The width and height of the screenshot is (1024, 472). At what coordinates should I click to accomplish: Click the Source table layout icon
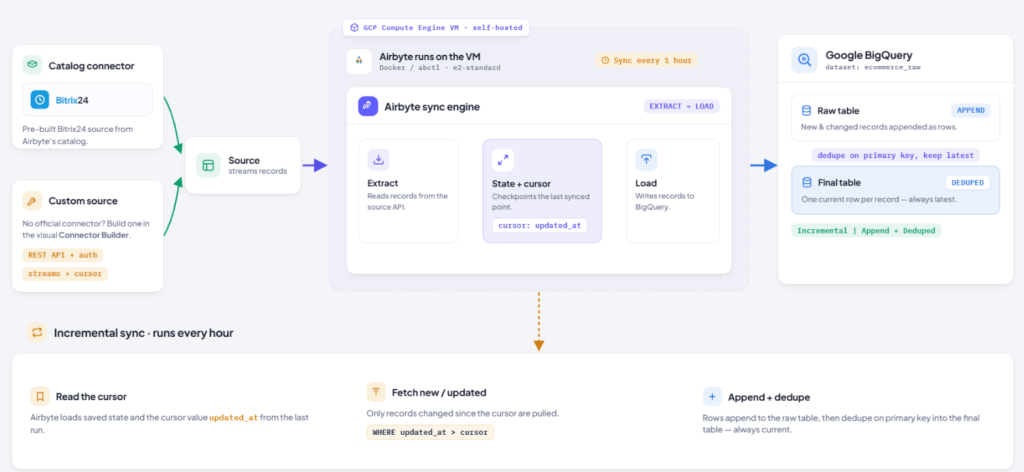coord(208,165)
